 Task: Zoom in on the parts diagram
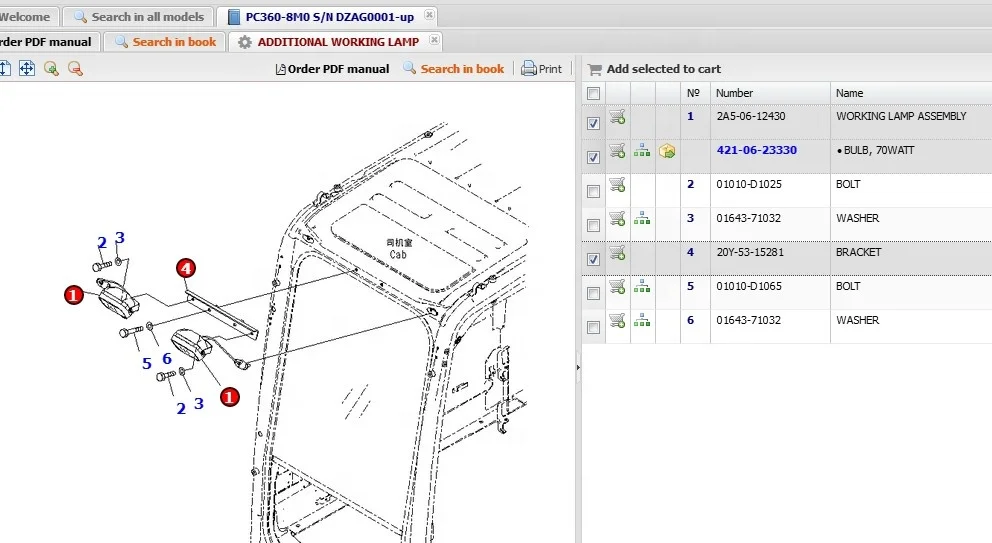tap(51, 68)
